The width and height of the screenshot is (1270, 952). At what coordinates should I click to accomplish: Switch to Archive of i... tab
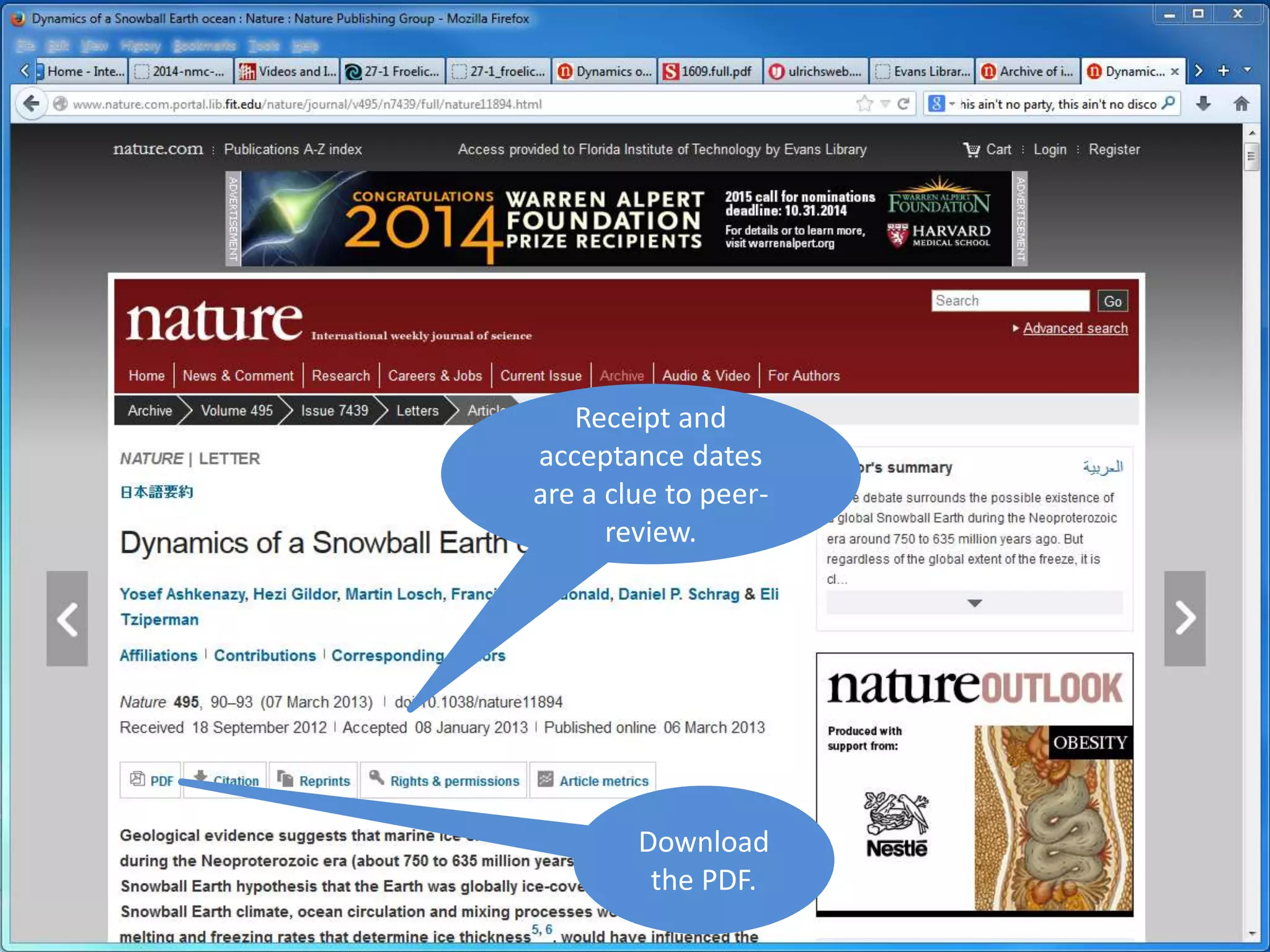tap(1028, 71)
